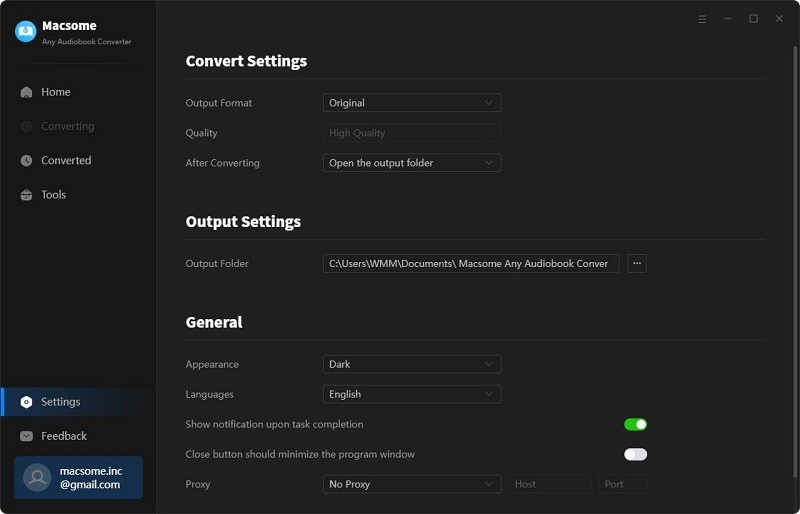
Task: Click the 'Languages' label
Action: pyautogui.click(x=210, y=395)
